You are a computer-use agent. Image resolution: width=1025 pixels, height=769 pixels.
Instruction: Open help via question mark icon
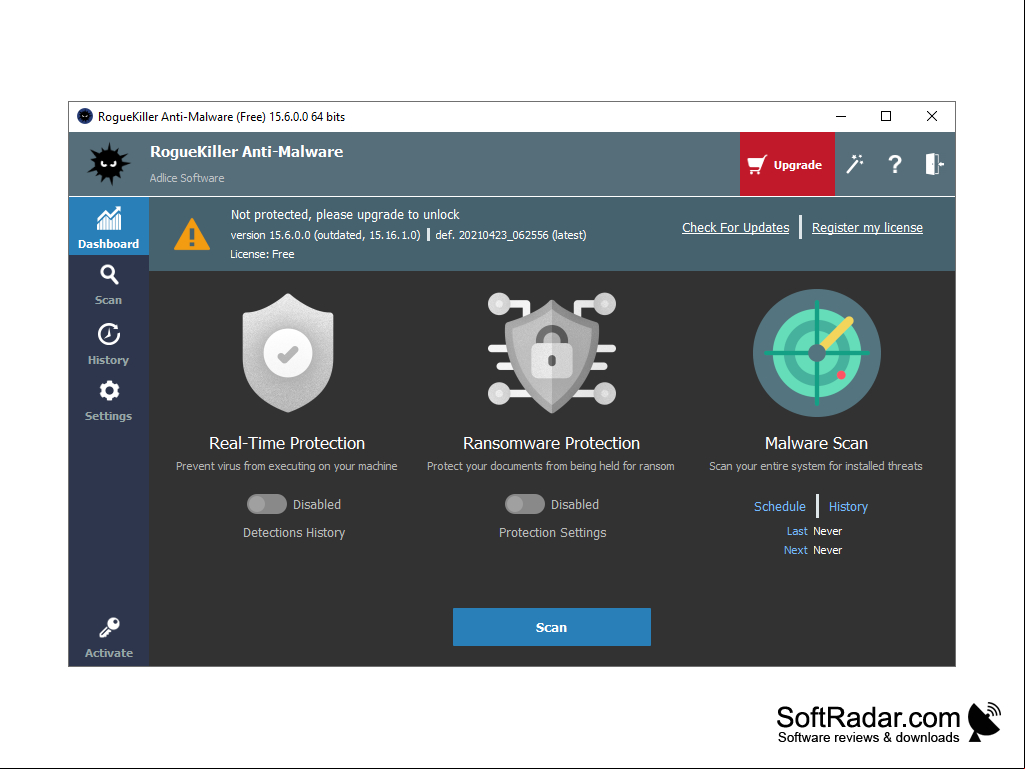[x=895, y=164]
